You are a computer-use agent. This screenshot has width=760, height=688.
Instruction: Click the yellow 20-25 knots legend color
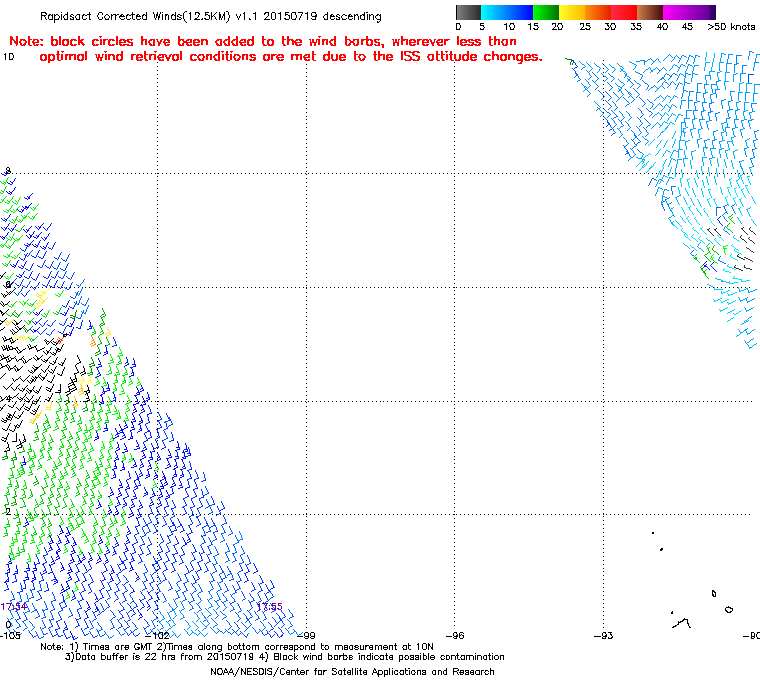point(572,13)
